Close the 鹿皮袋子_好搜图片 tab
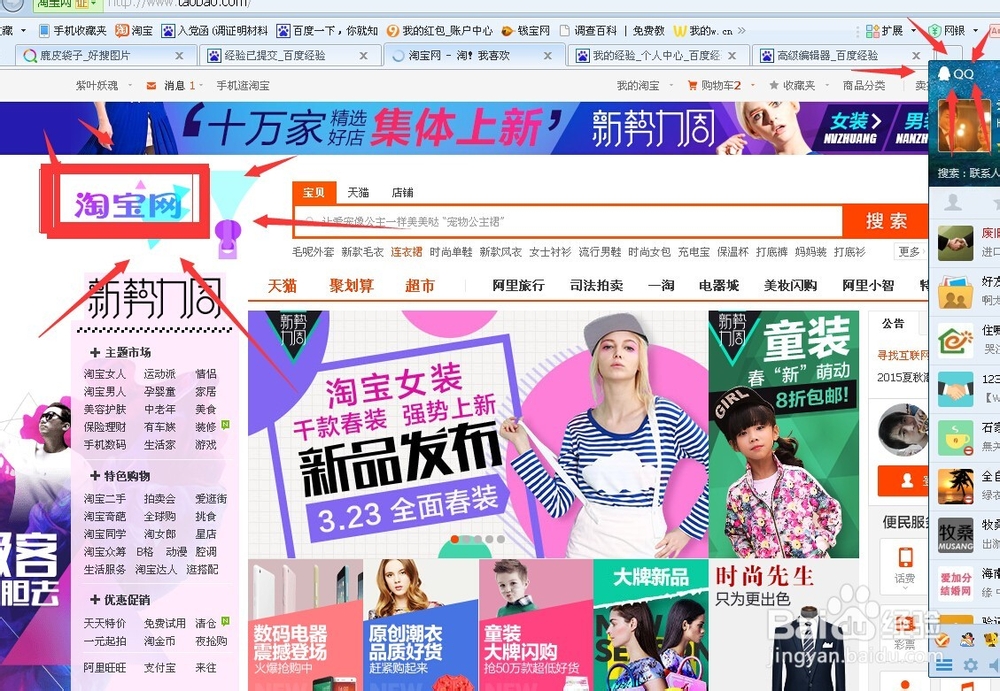The height and width of the screenshot is (691, 1000). (x=179, y=56)
